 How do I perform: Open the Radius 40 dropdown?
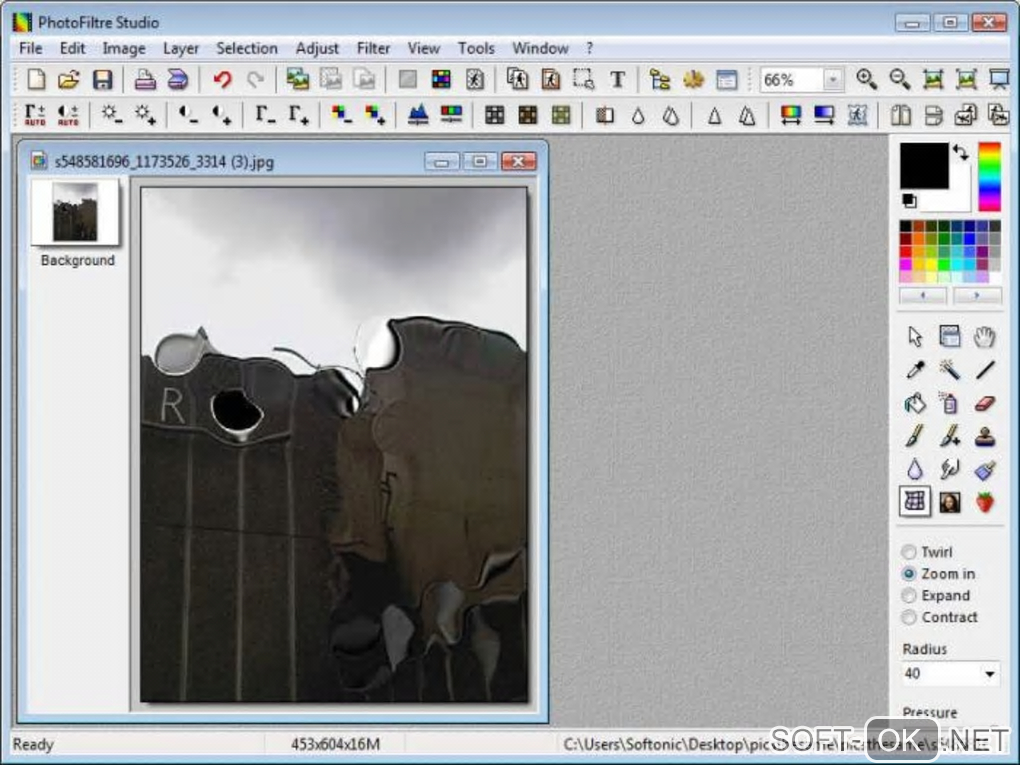click(989, 674)
